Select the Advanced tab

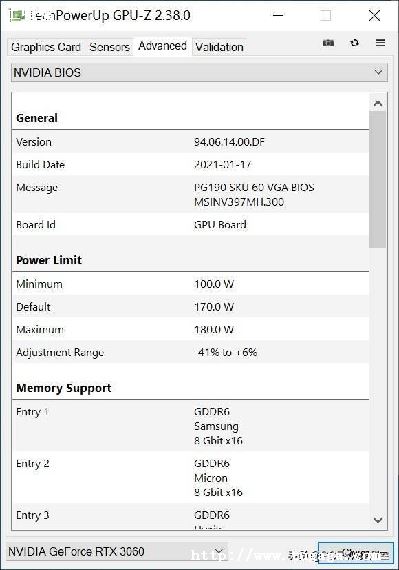(x=162, y=46)
